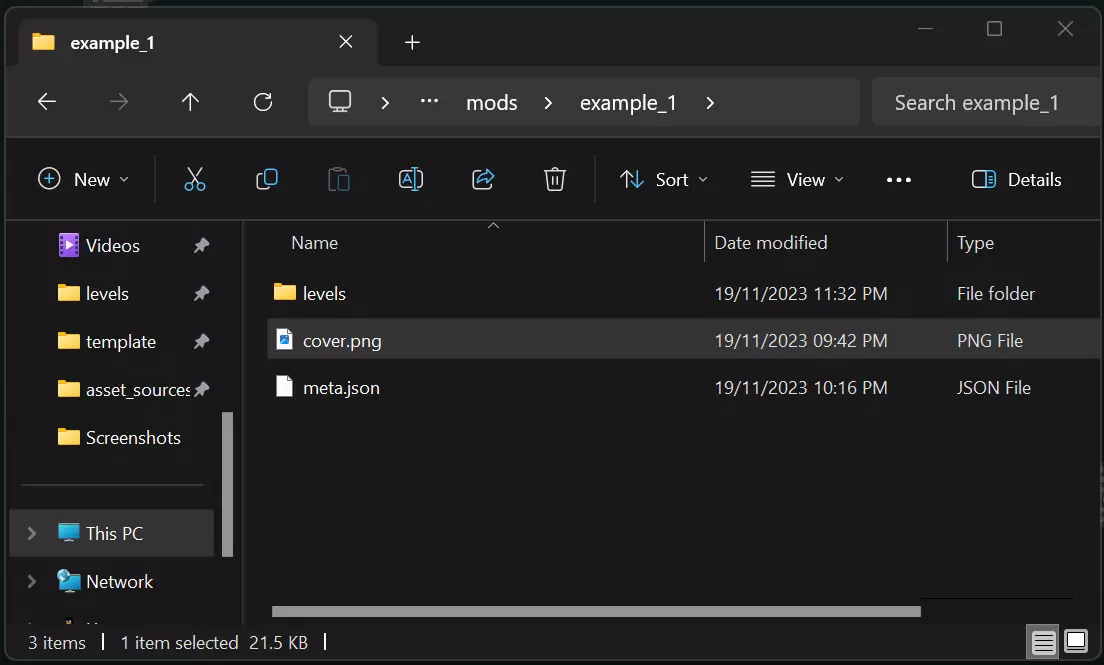1104x665 pixels.
Task: Toggle the Details pane
Action: click(x=1016, y=180)
